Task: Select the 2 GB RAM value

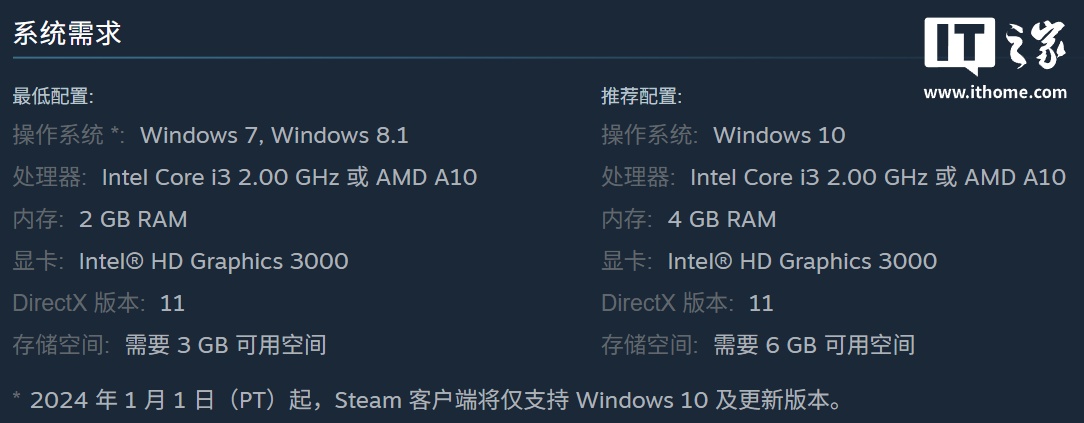Action: 133,220
